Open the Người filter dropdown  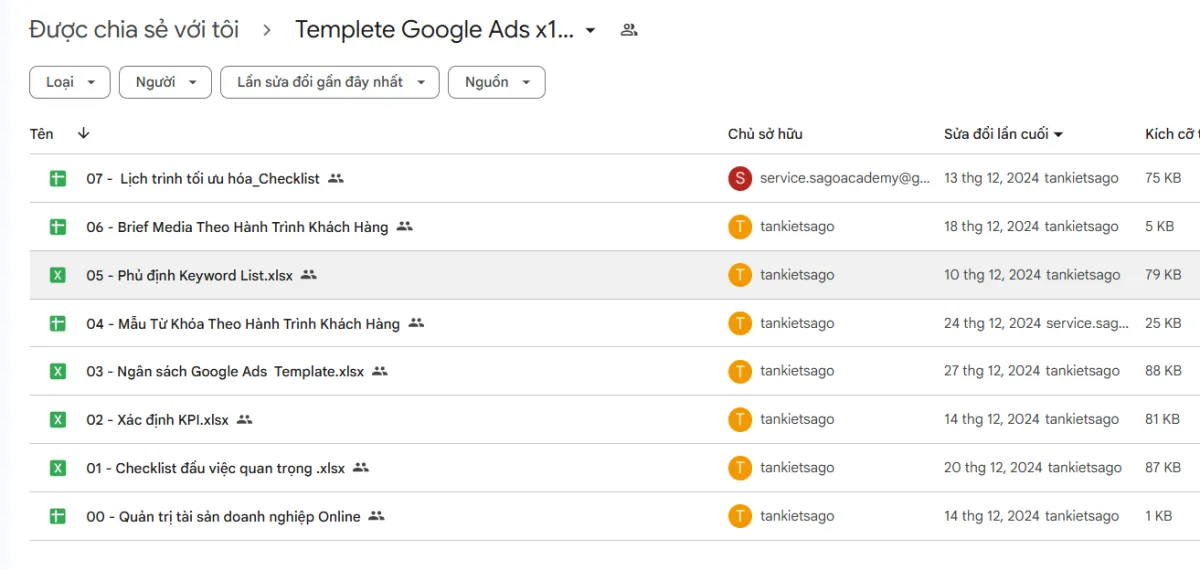click(x=165, y=82)
